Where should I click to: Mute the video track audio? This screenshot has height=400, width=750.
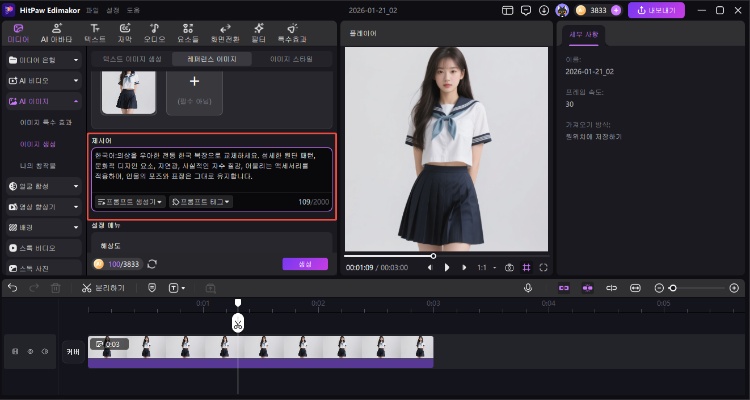45,351
